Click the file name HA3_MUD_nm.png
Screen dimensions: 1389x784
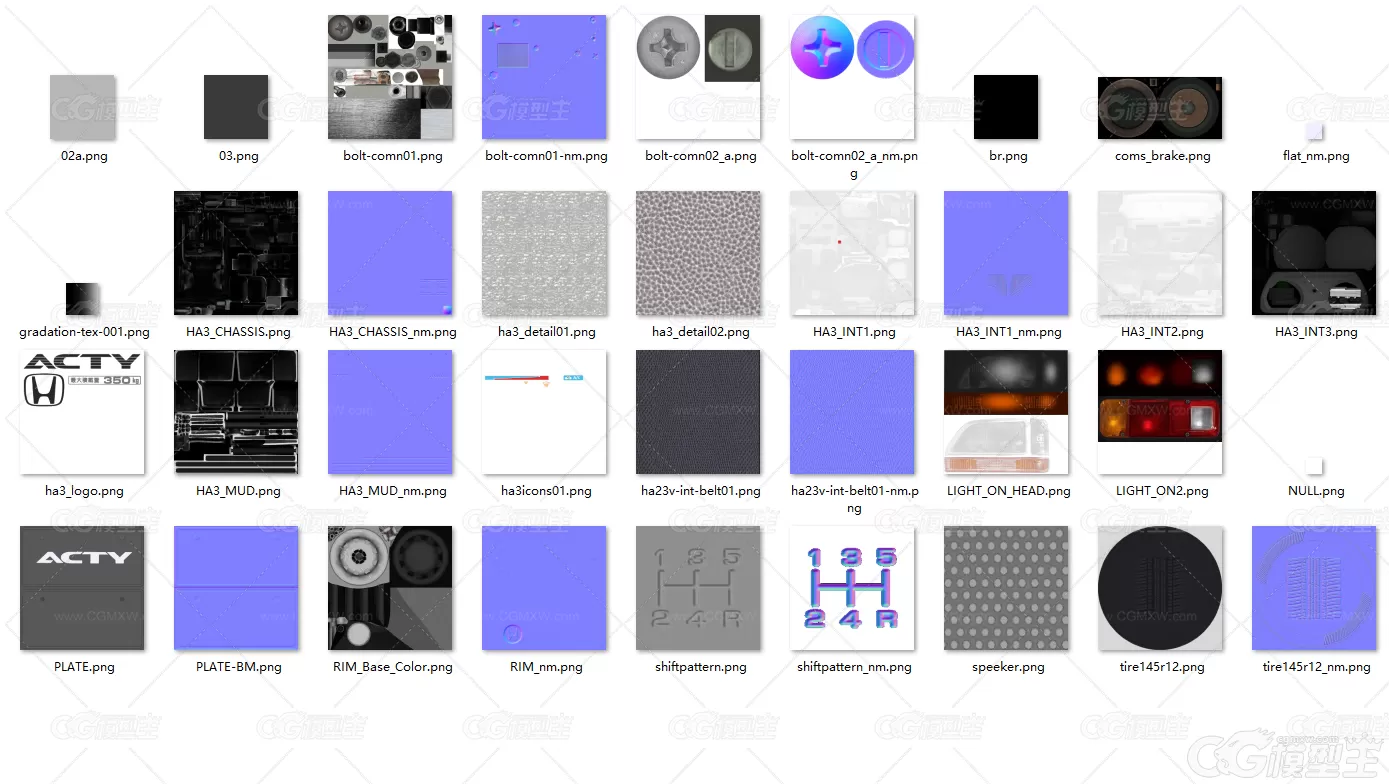point(392,491)
